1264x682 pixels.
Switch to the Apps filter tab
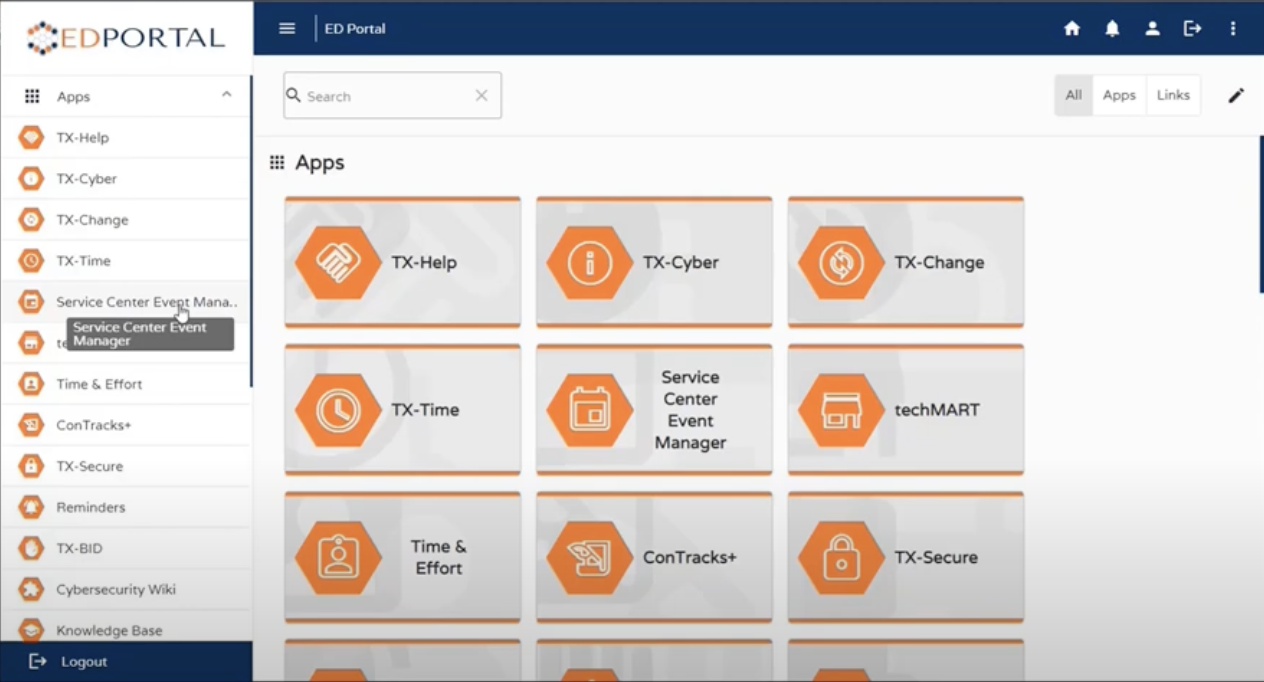point(1119,95)
